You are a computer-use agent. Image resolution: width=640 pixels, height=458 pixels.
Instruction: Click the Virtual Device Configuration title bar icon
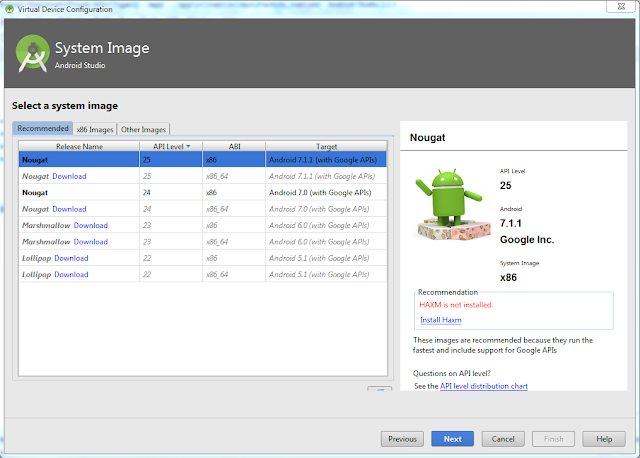(x=9, y=9)
